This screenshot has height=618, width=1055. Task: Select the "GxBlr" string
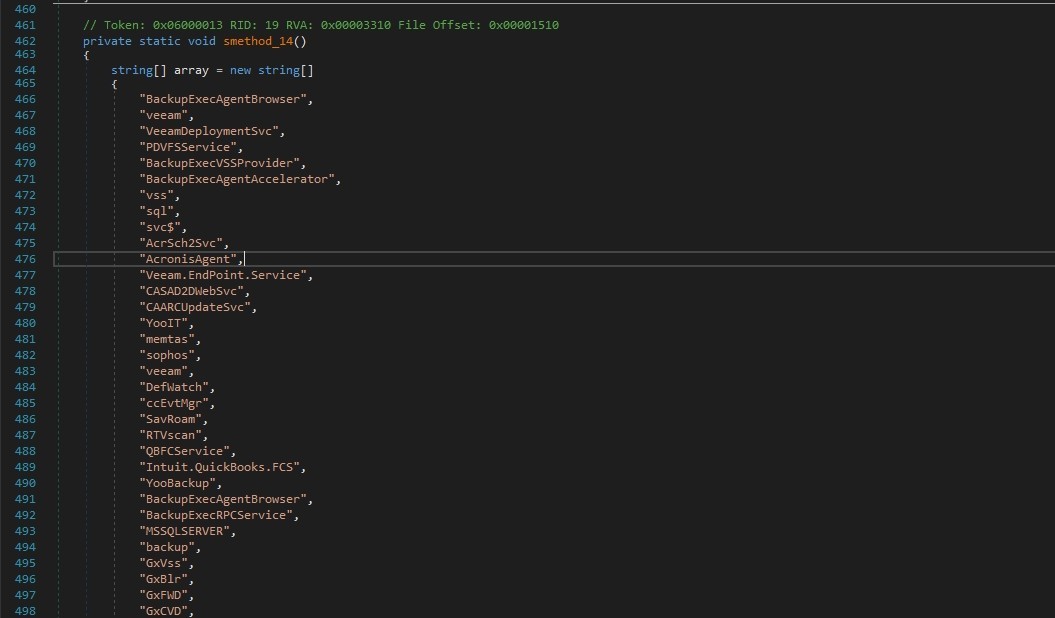163,579
